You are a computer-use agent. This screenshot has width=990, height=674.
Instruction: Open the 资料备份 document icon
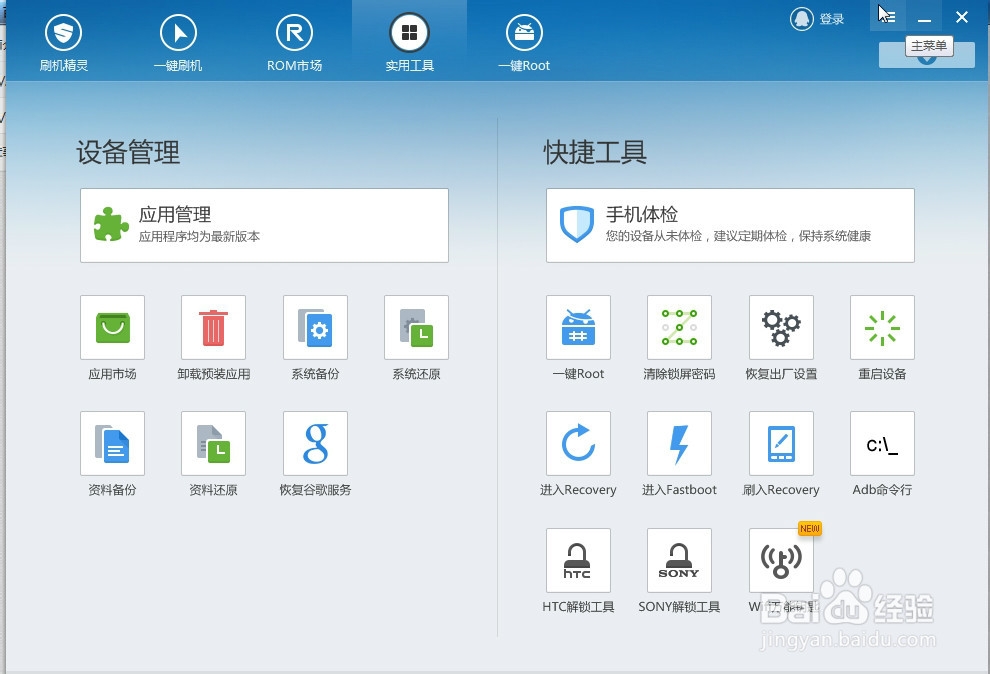[112, 444]
